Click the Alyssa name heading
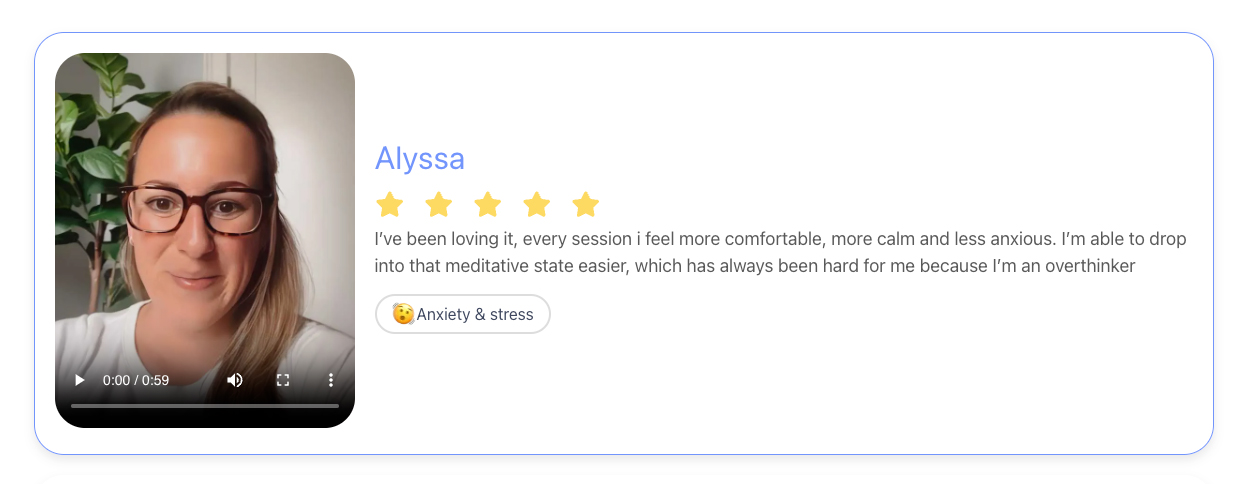Image resolution: width=1246 pixels, height=484 pixels. (x=419, y=158)
